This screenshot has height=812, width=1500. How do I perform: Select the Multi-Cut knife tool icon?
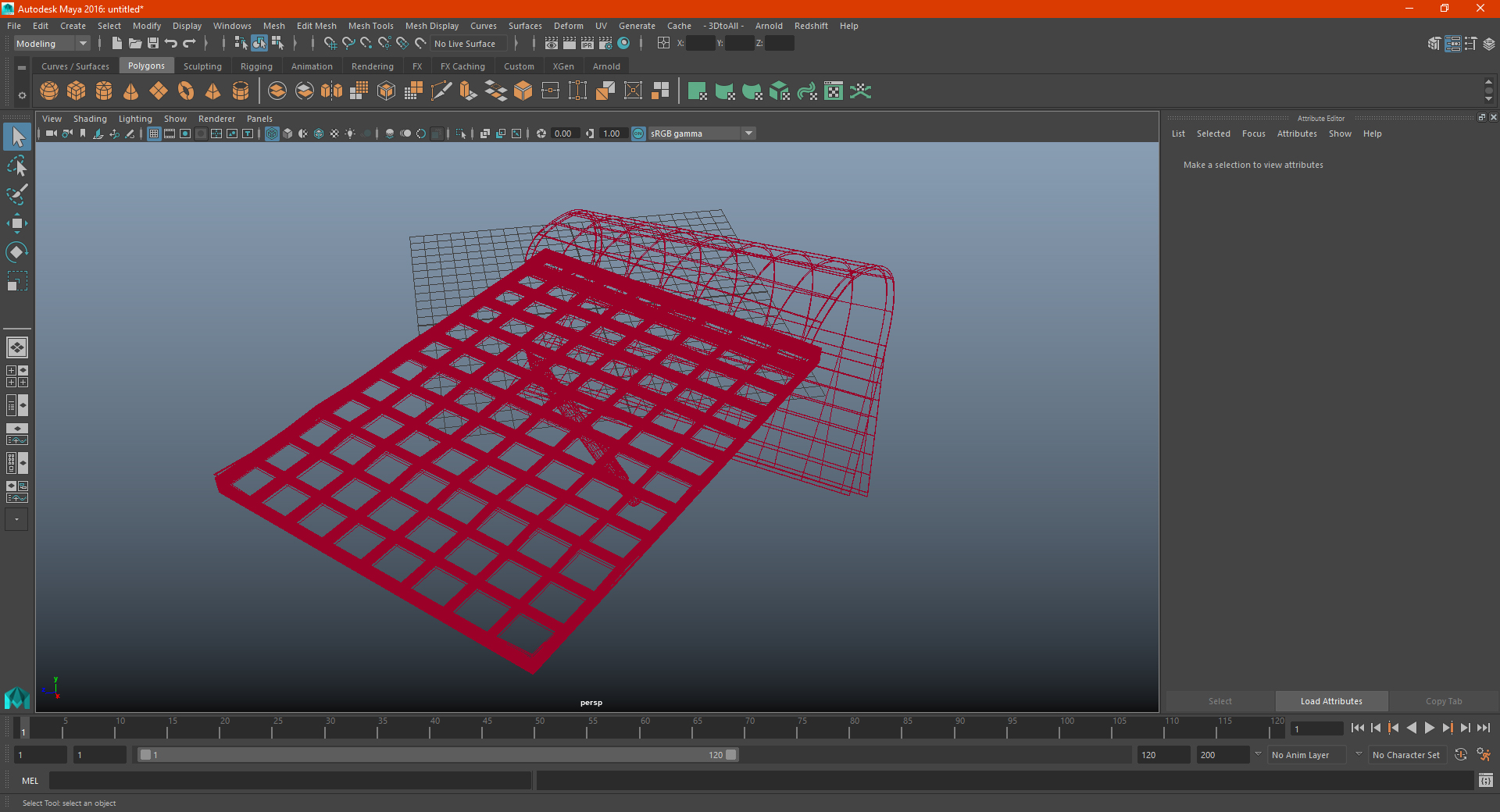tap(441, 91)
